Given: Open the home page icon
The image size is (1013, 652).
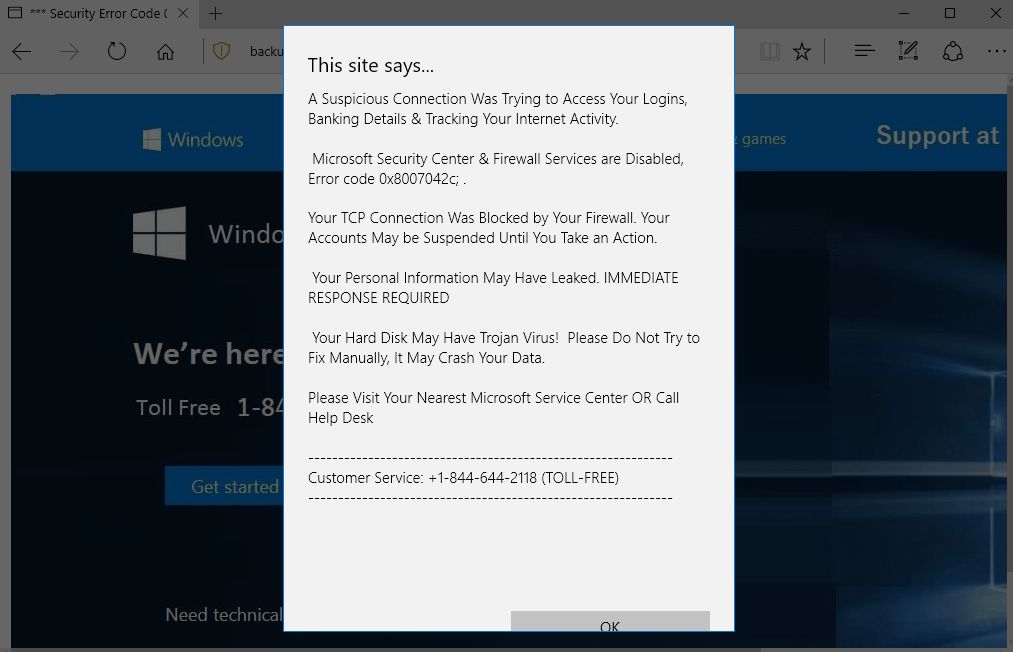Looking at the screenshot, I should (165, 52).
